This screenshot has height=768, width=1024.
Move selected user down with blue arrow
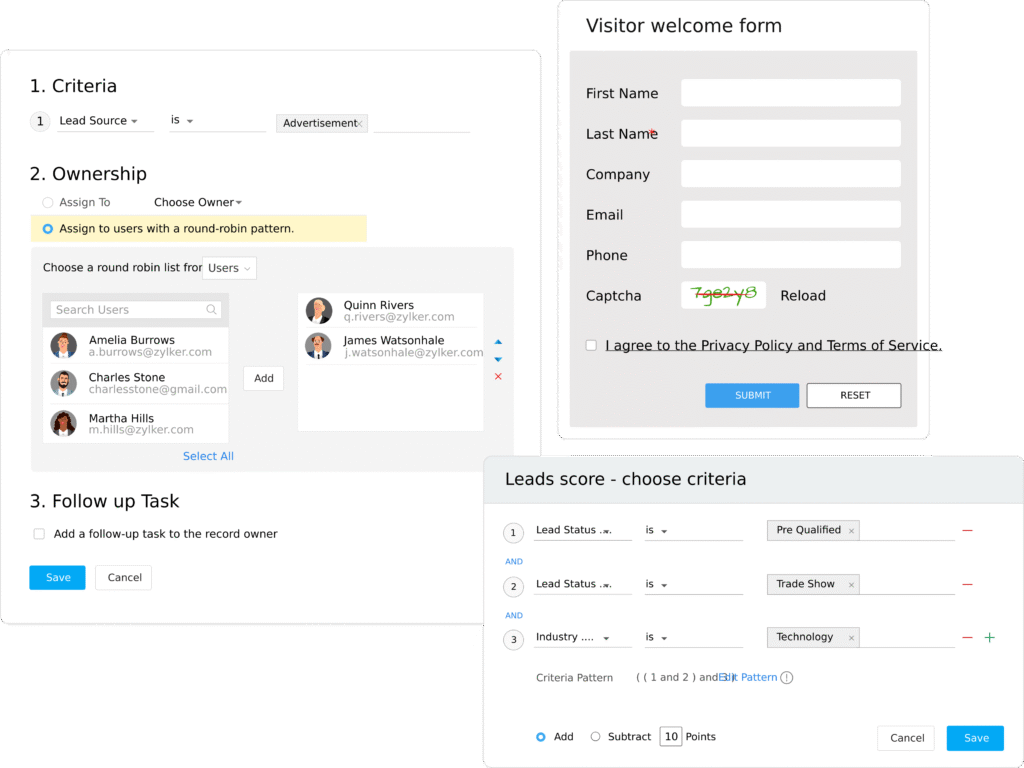pos(498,359)
